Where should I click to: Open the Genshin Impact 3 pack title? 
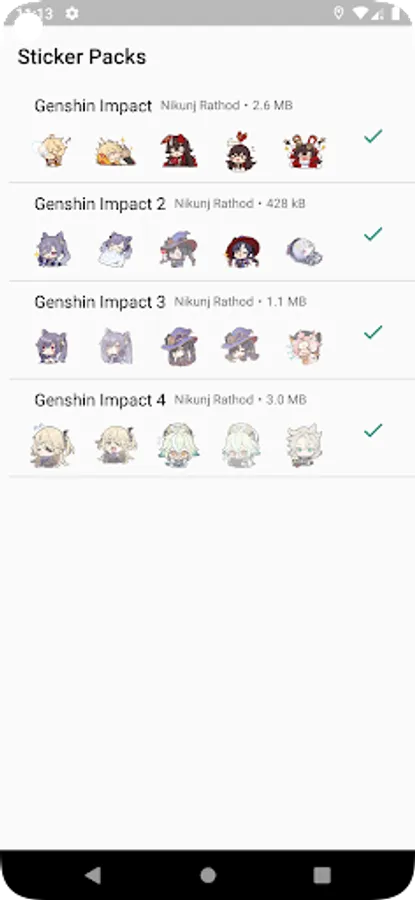coord(100,302)
